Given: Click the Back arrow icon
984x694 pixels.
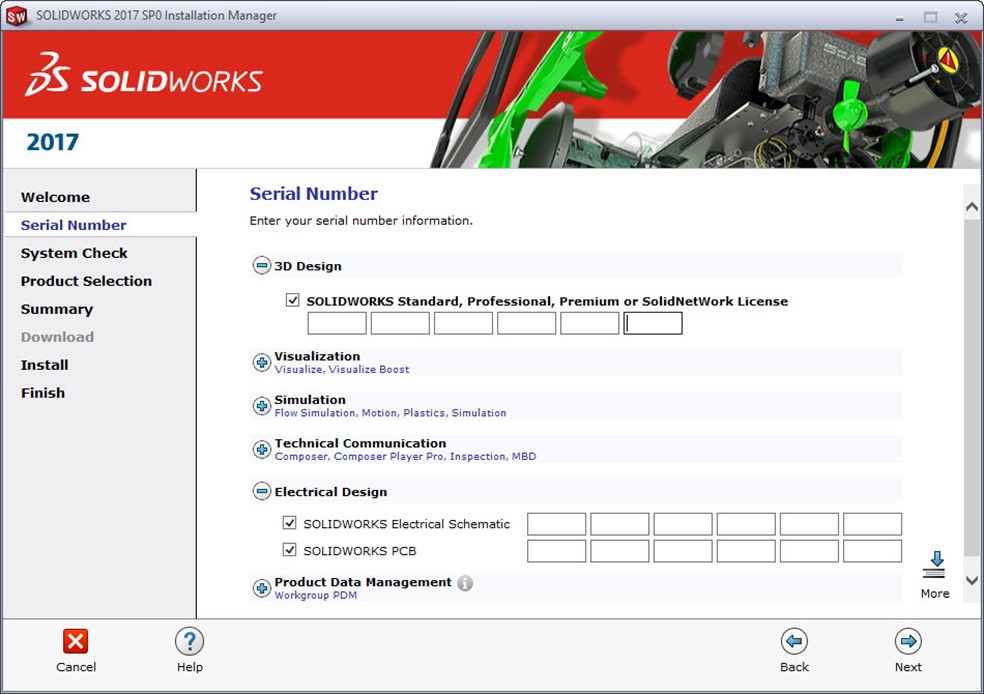Looking at the screenshot, I should click(794, 641).
